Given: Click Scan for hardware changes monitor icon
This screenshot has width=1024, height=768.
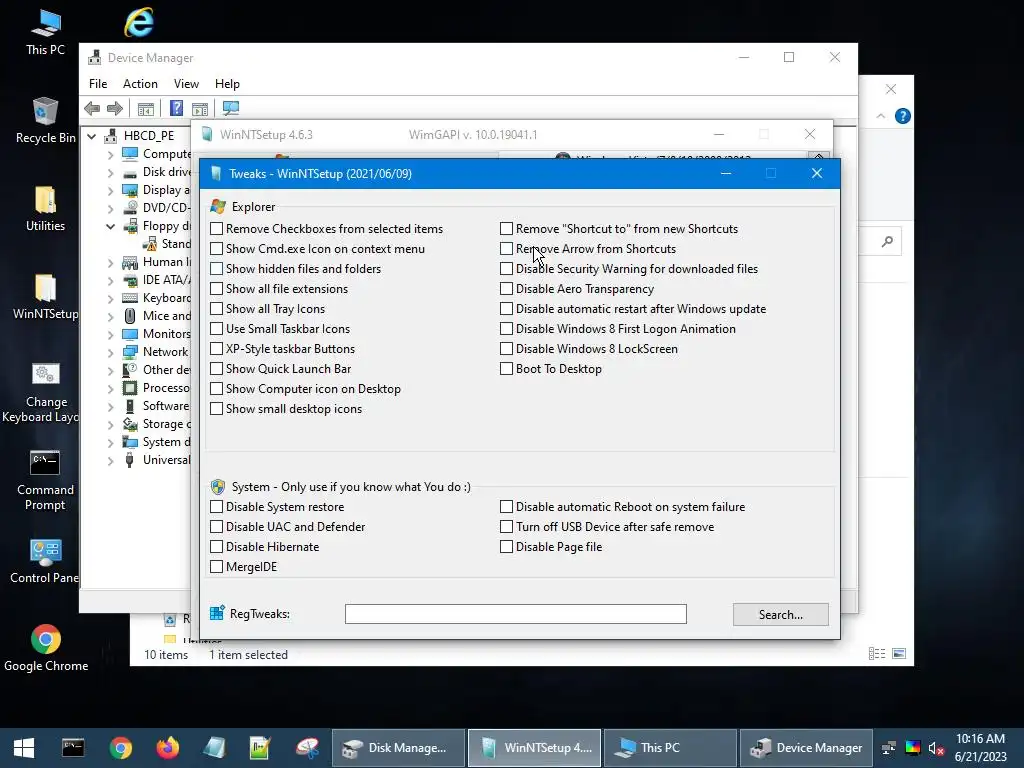Looking at the screenshot, I should click(231, 108).
